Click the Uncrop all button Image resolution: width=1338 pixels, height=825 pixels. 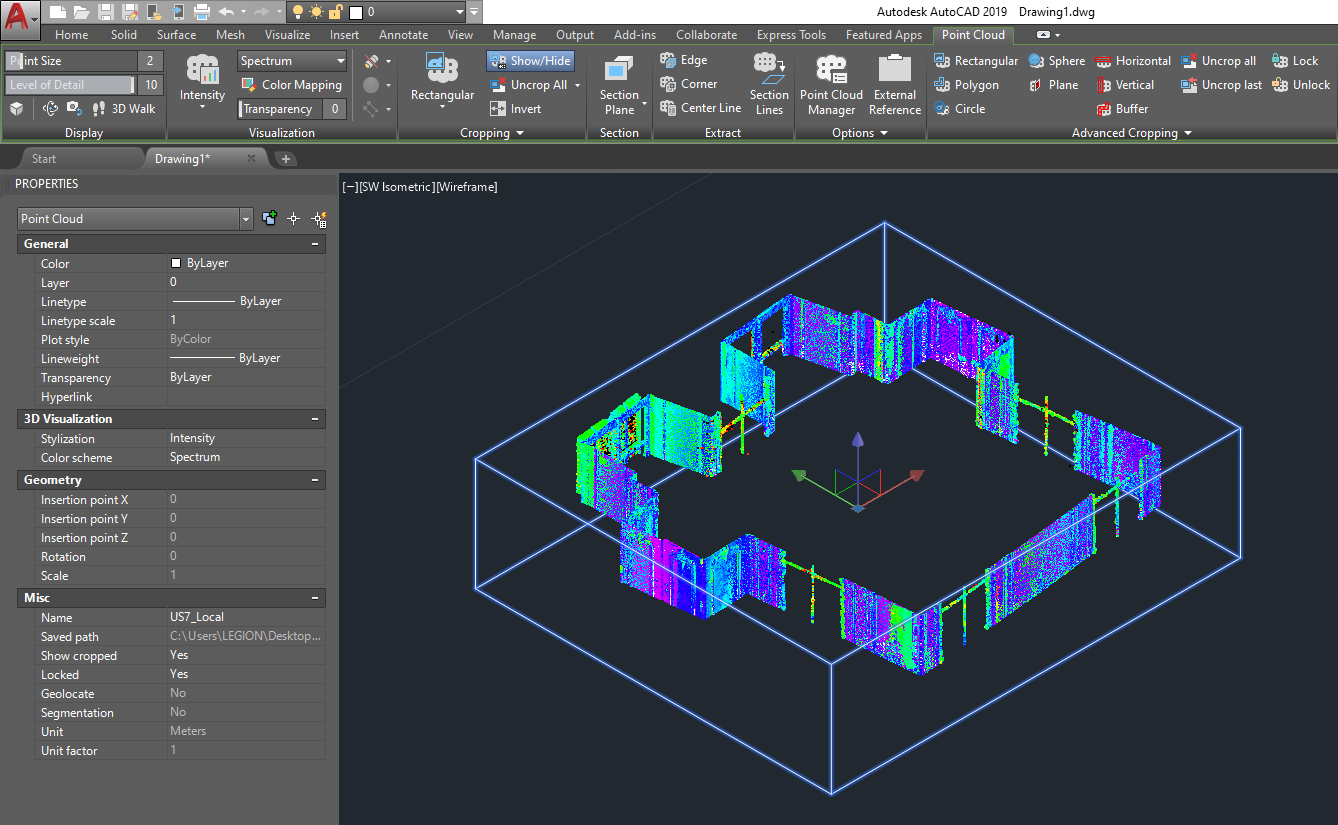[1219, 61]
